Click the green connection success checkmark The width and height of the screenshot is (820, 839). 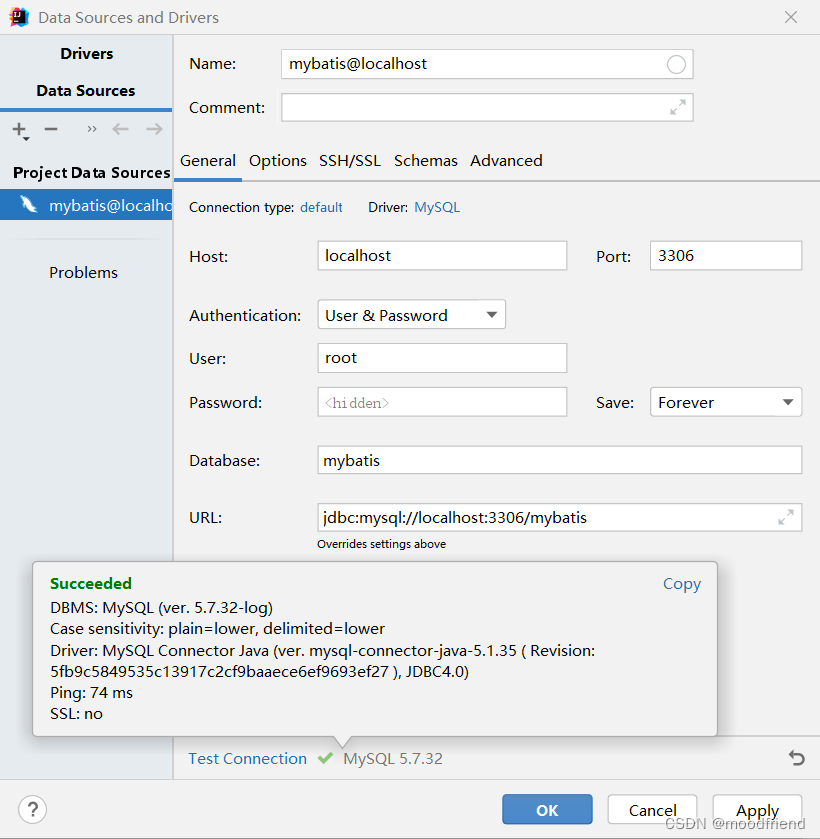[325, 758]
